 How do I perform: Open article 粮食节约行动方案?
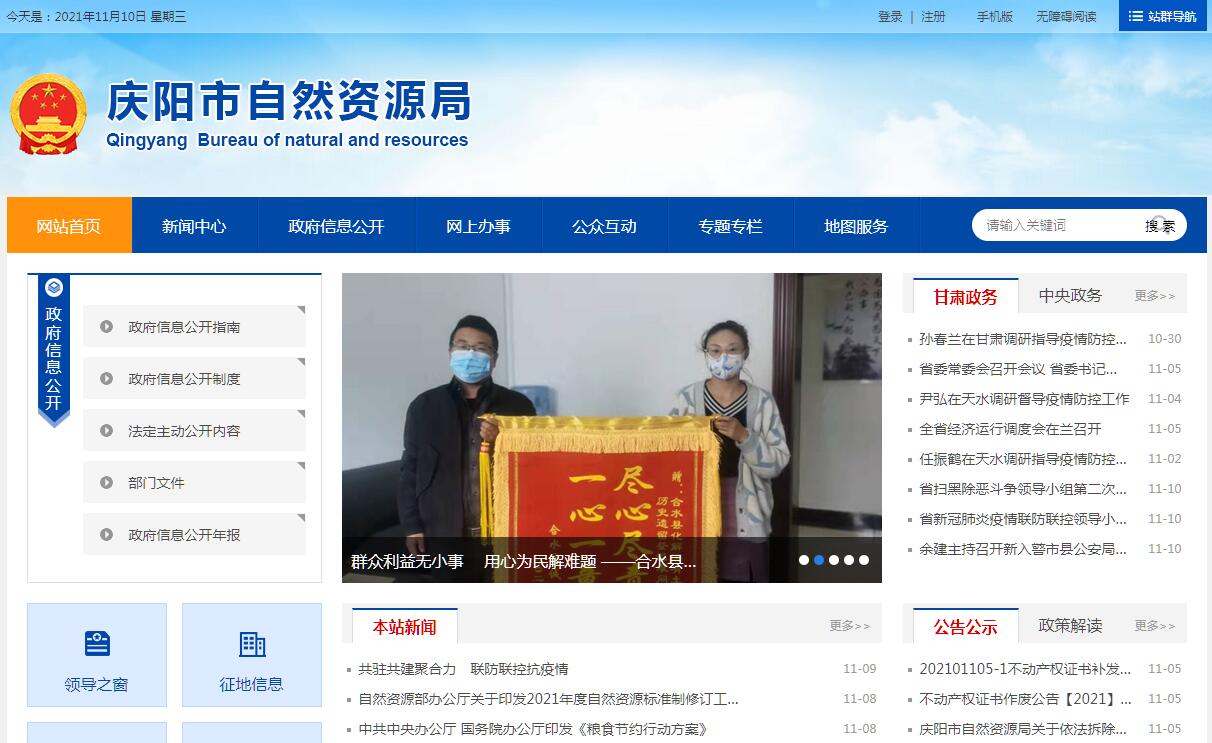(533, 729)
